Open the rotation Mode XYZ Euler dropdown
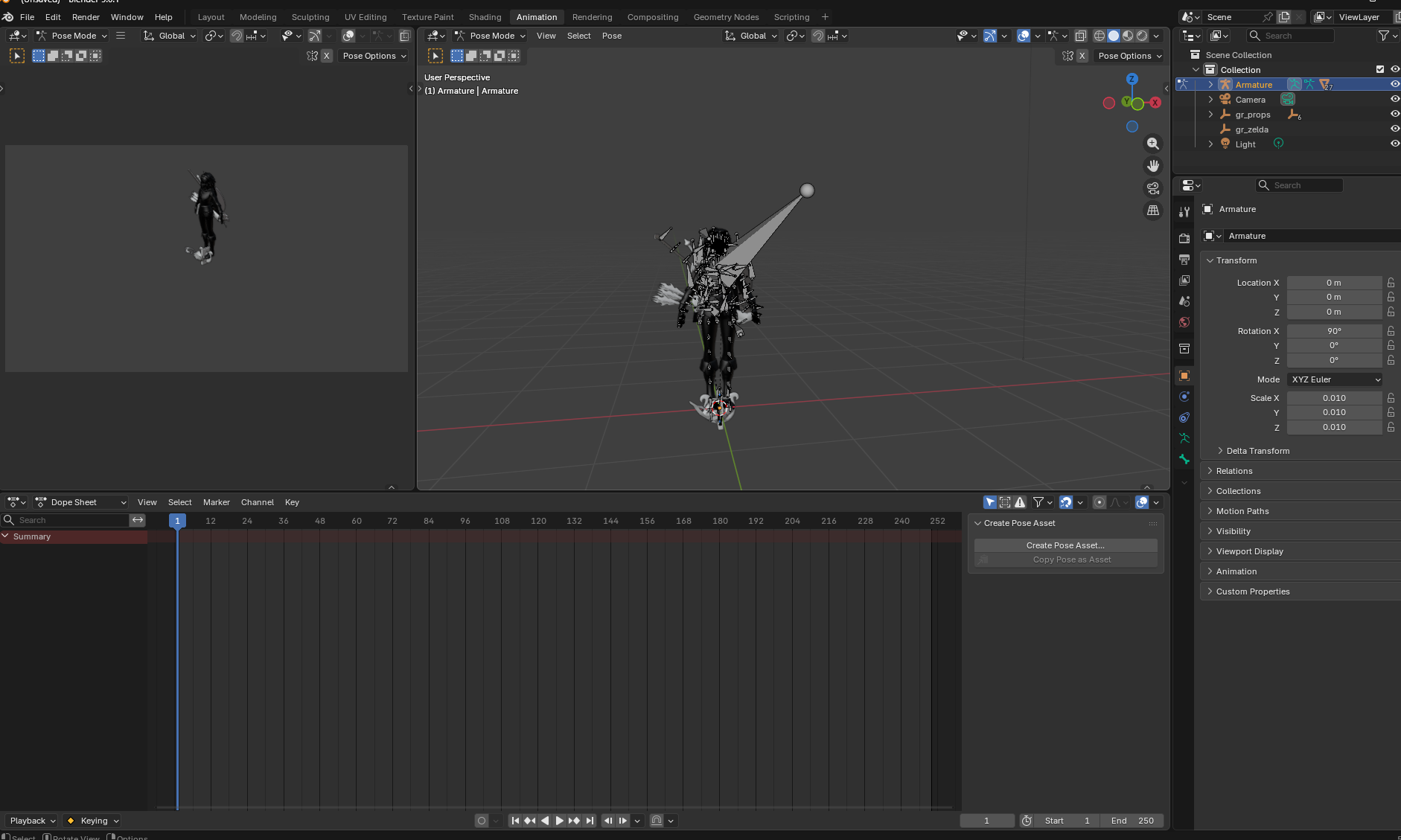 pos(1335,379)
